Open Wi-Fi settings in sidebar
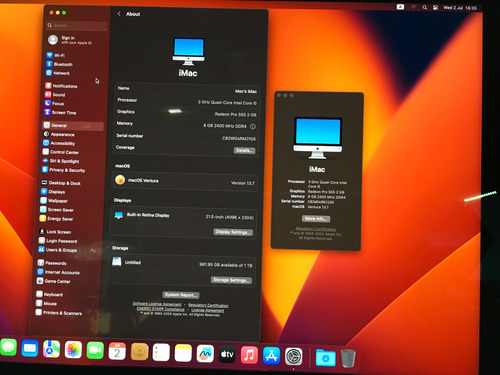The height and width of the screenshot is (375, 500). (56, 55)
